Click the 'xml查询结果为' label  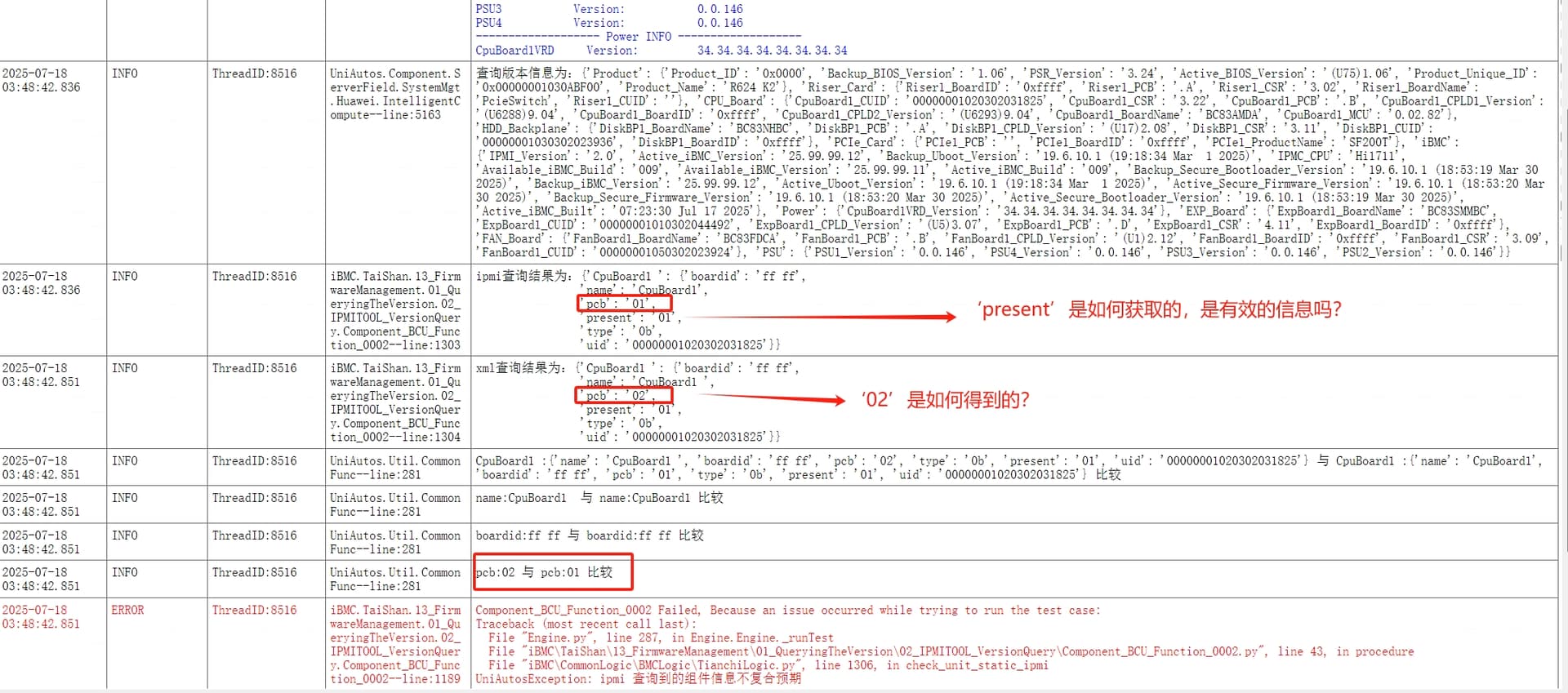519,368
